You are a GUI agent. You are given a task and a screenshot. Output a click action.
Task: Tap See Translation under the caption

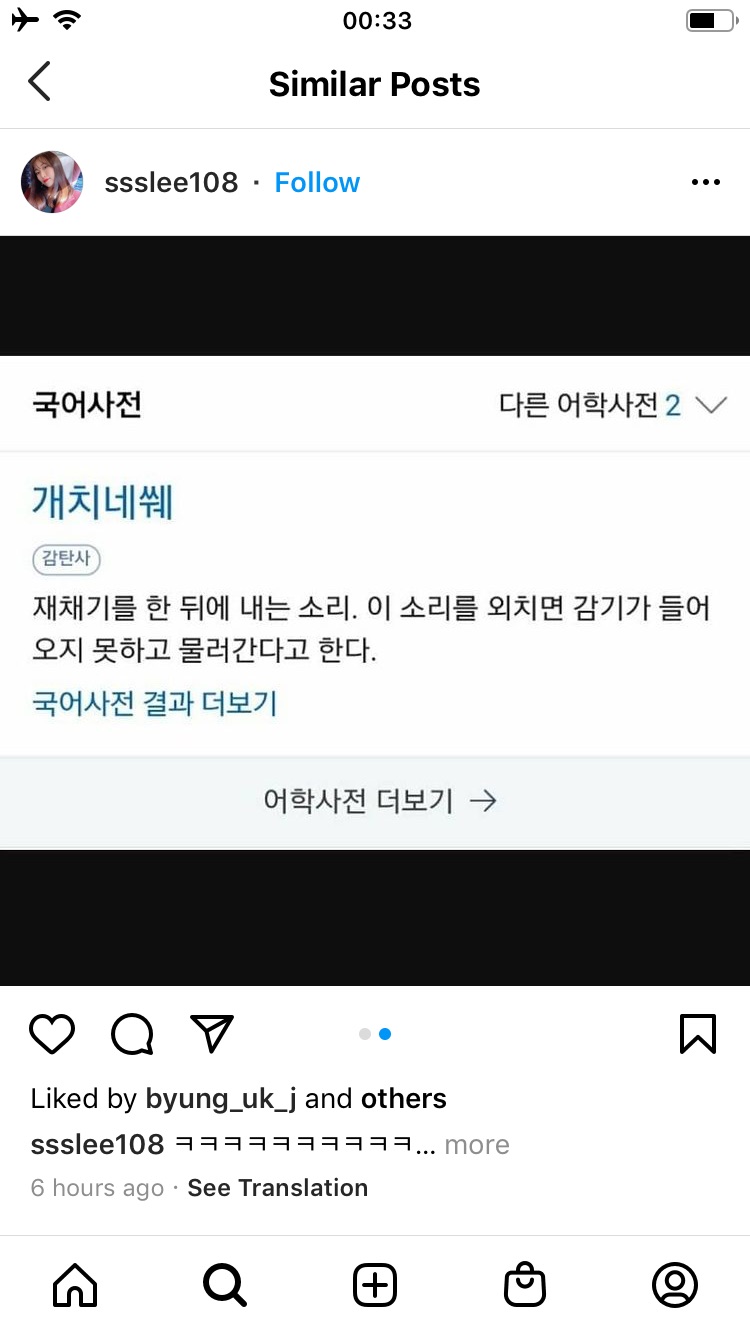tap(278, 1188)
